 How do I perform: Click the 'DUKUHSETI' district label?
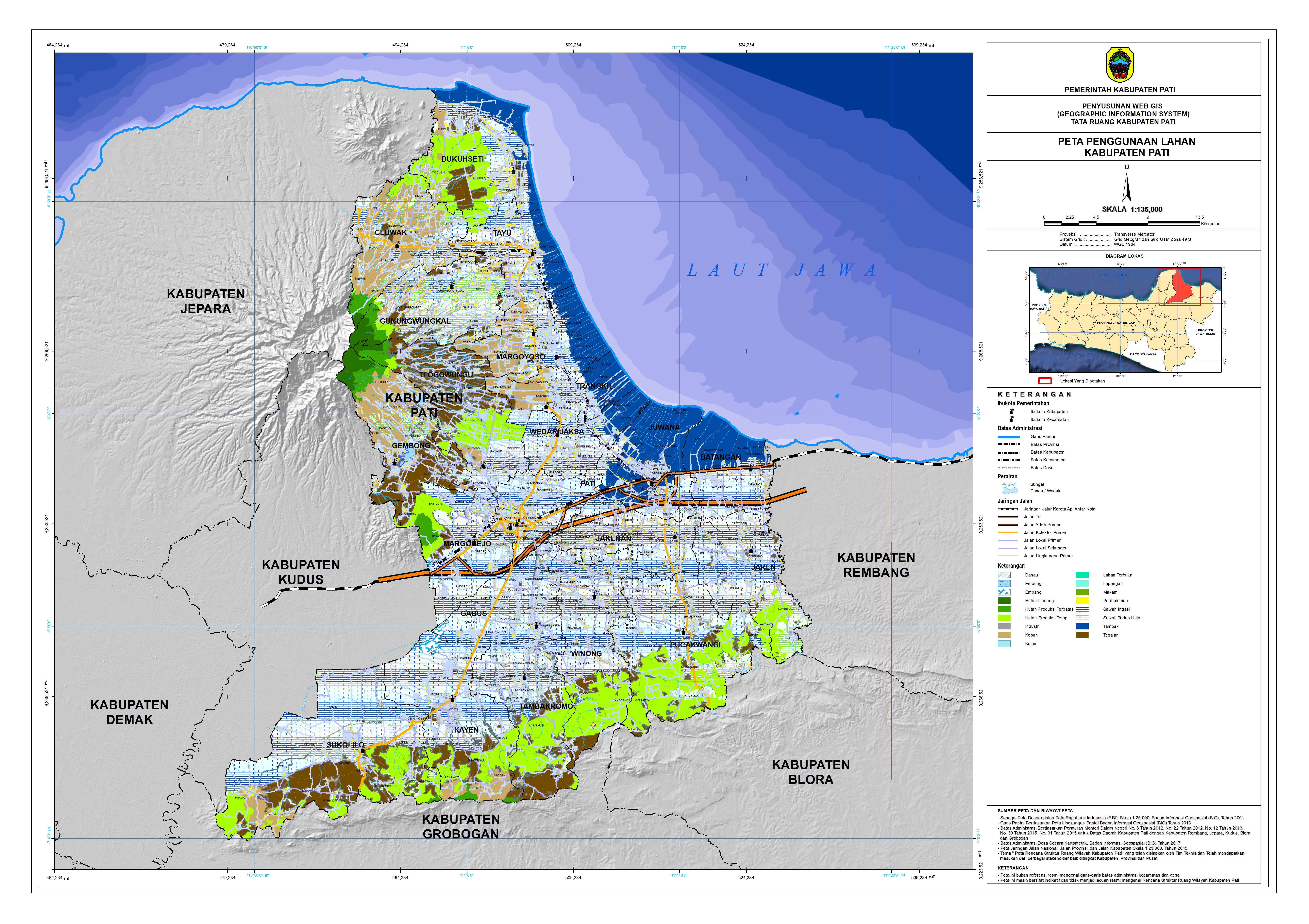(462, 159)
